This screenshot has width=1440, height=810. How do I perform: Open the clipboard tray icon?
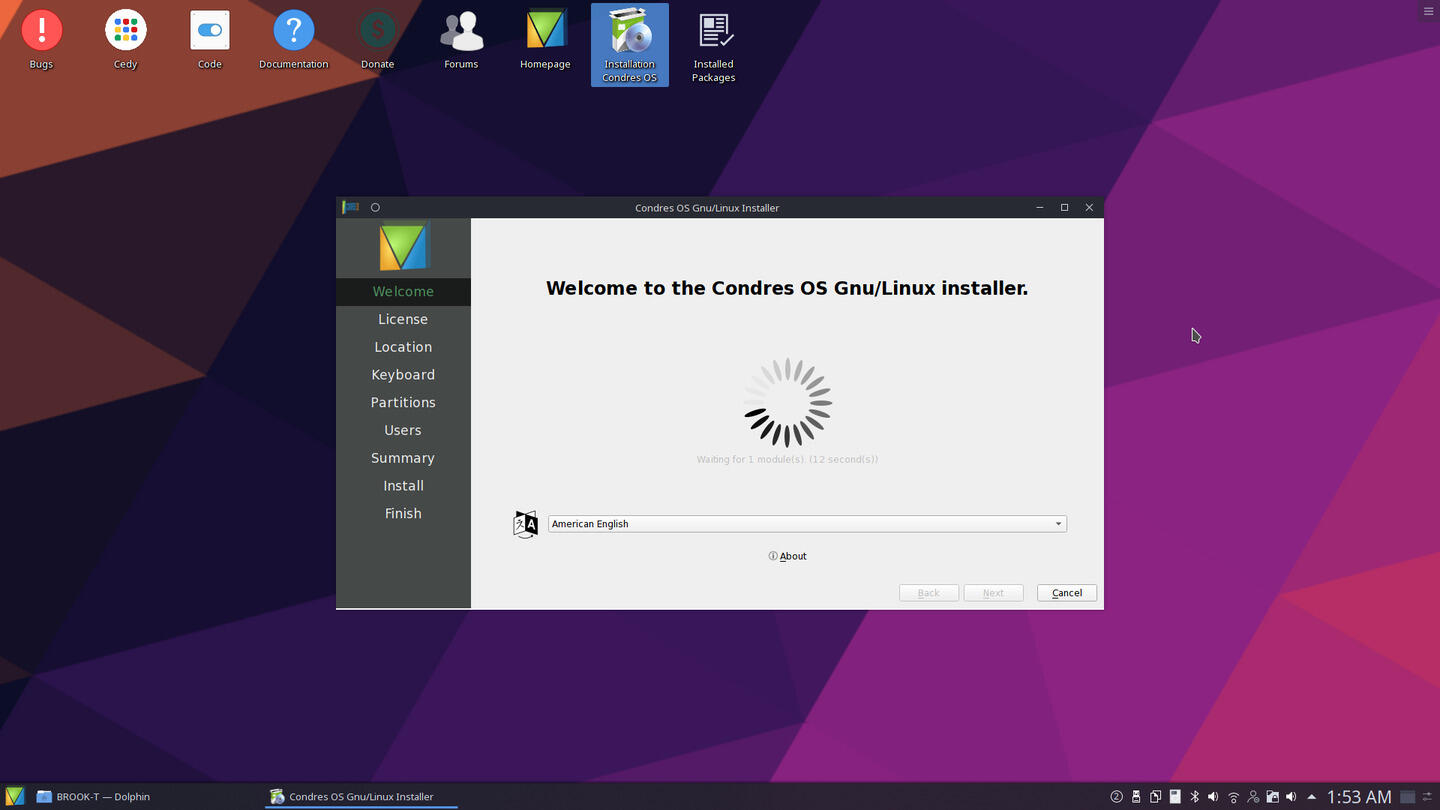tap(1155, 797)
